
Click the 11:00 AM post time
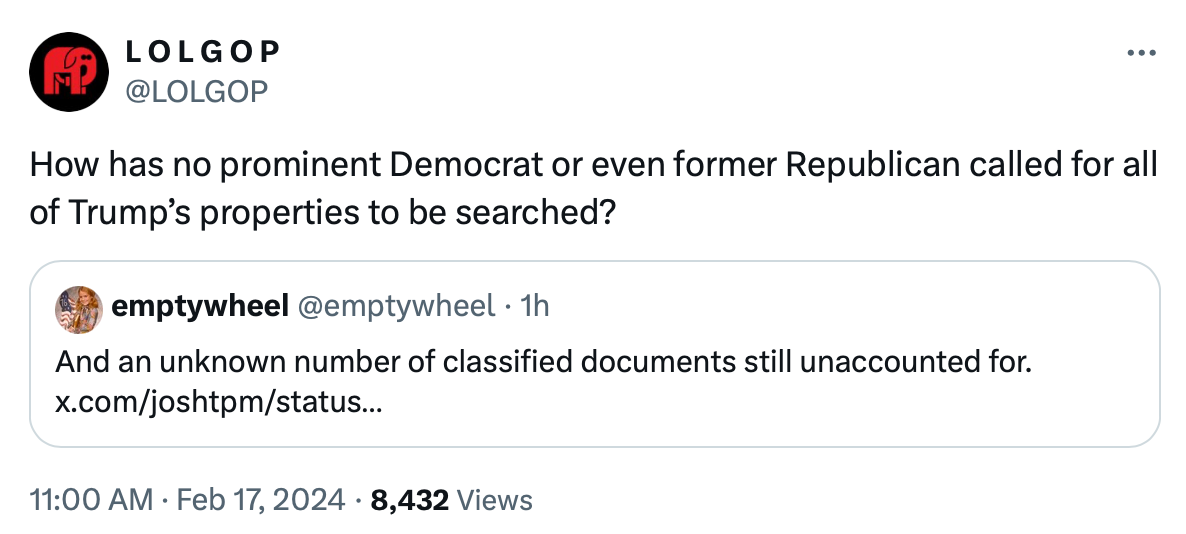point(92,499)
